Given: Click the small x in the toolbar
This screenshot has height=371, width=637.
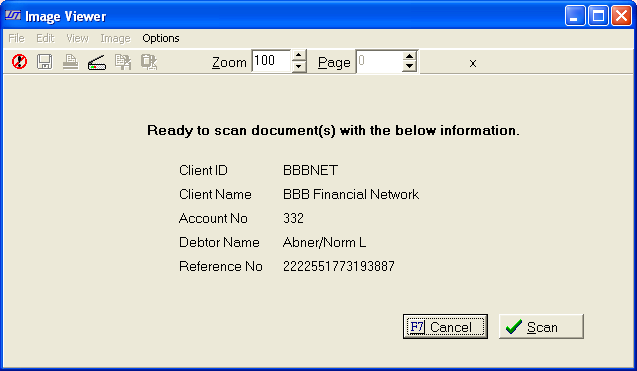Looking at the screenshot, I should 472,63.
